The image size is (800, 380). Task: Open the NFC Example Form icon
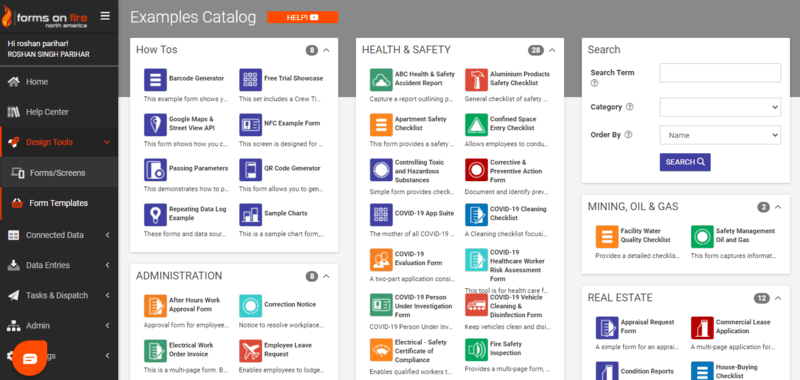(251, 124)
